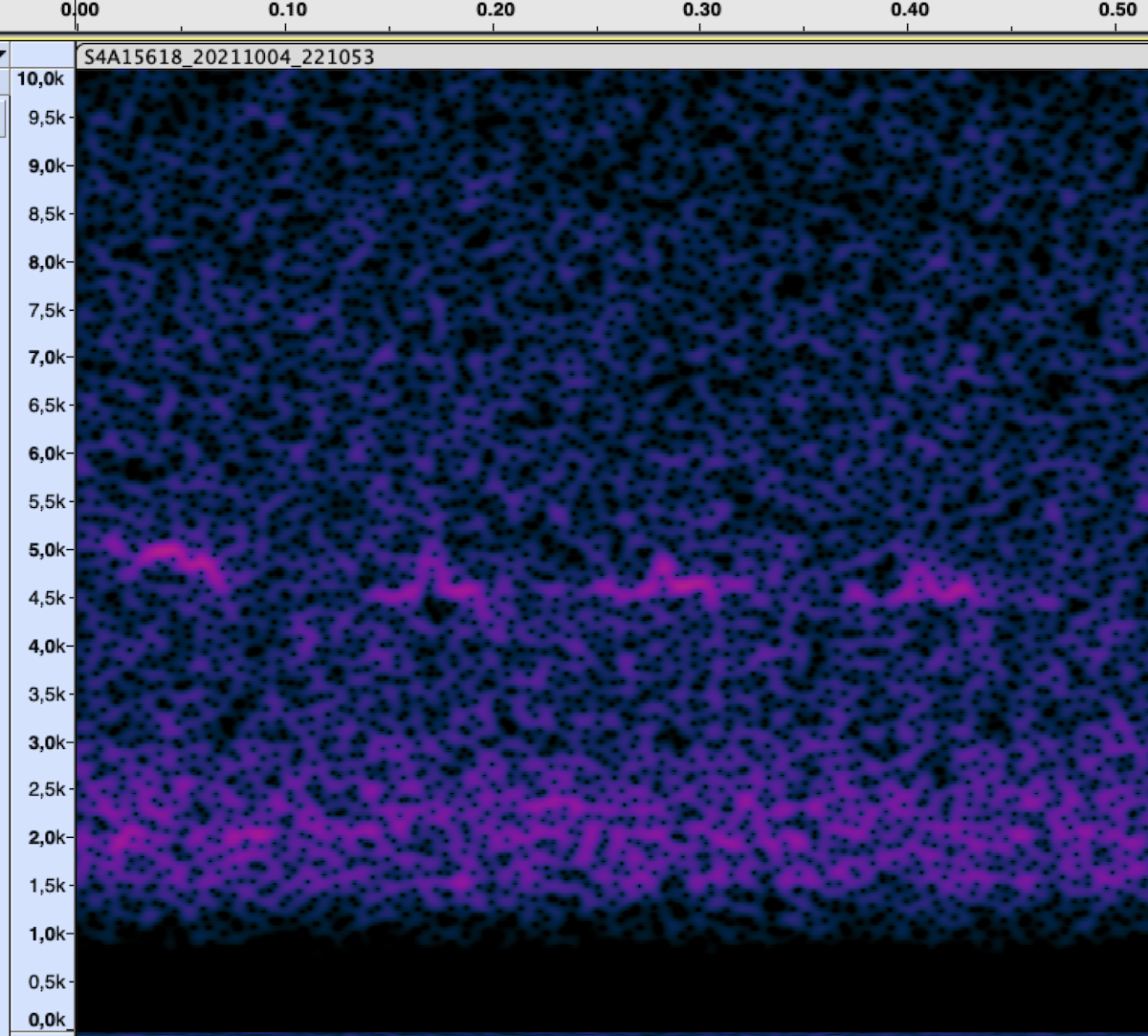Click the 5,0k mark on vertical scale
Screen dimensions: 1148x1036
coord(42,550)
